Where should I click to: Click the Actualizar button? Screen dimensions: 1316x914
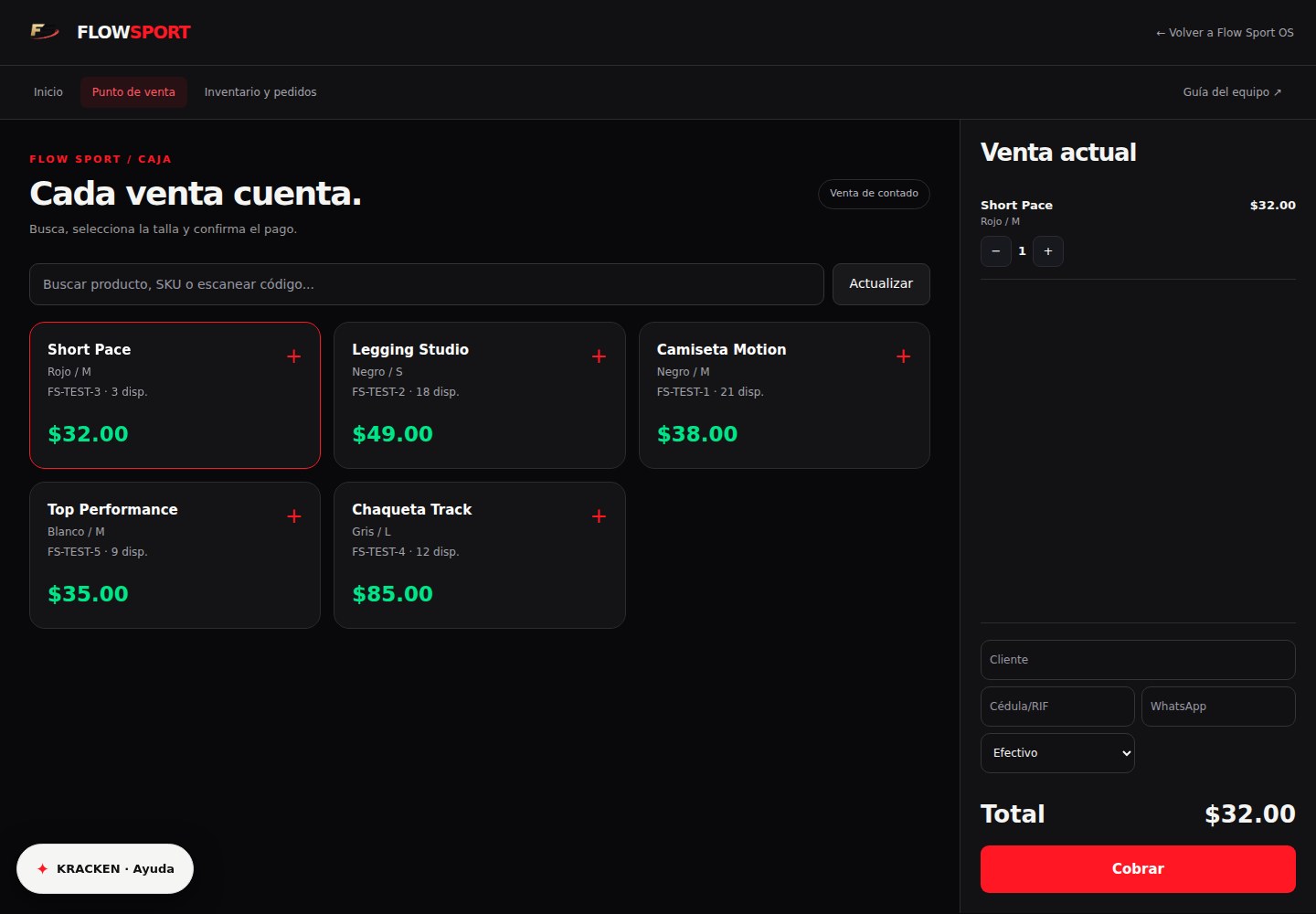click(881, 284)
